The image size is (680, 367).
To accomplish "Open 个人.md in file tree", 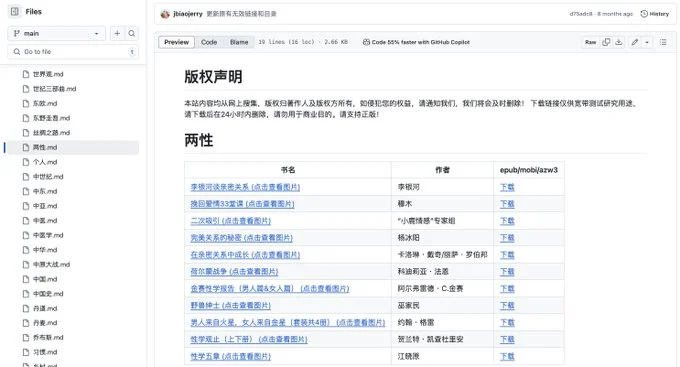I will point(45,162).
